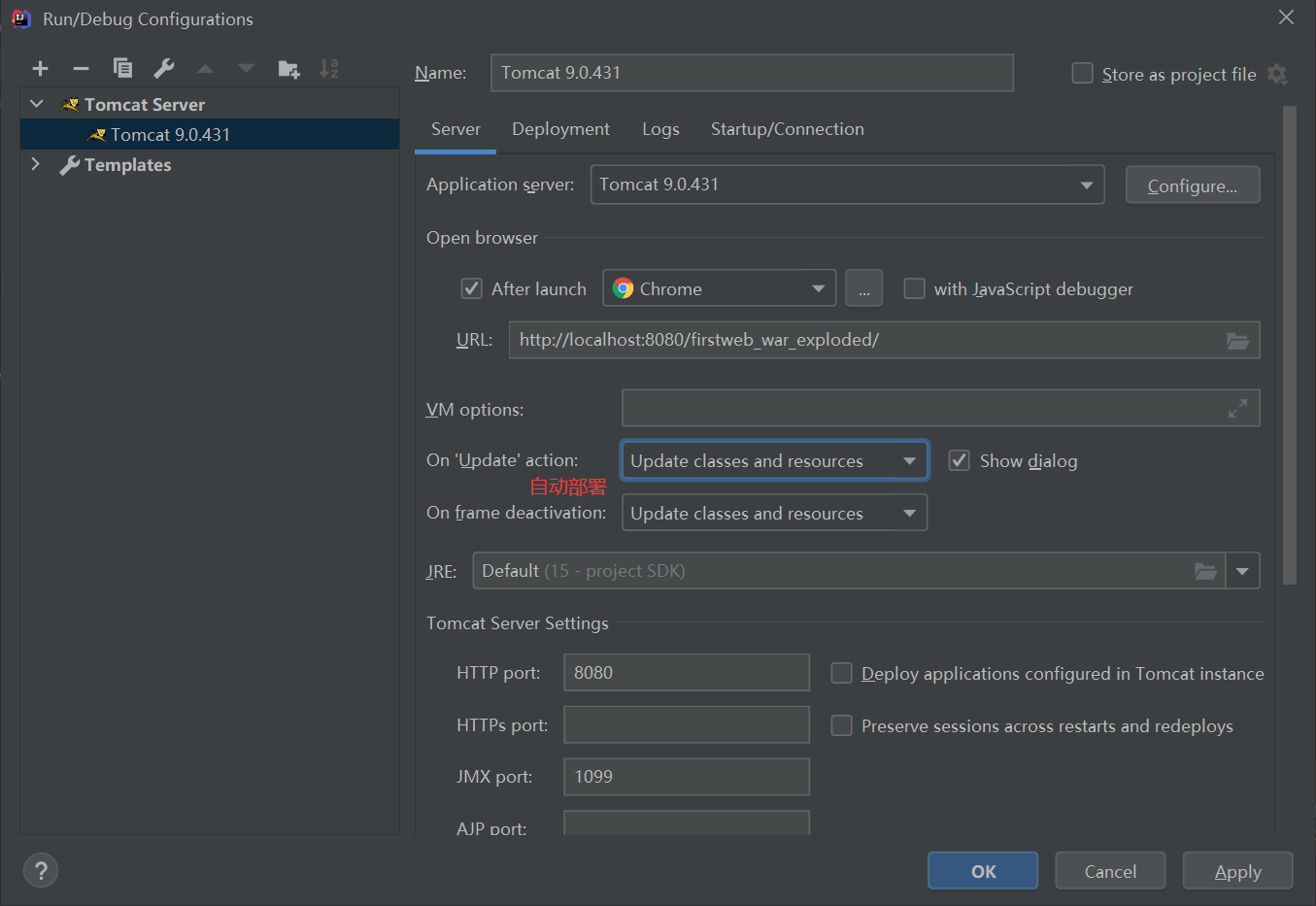Open the help question mark
The height and width of the screenshot is (906, 1316).
(41, 870)
